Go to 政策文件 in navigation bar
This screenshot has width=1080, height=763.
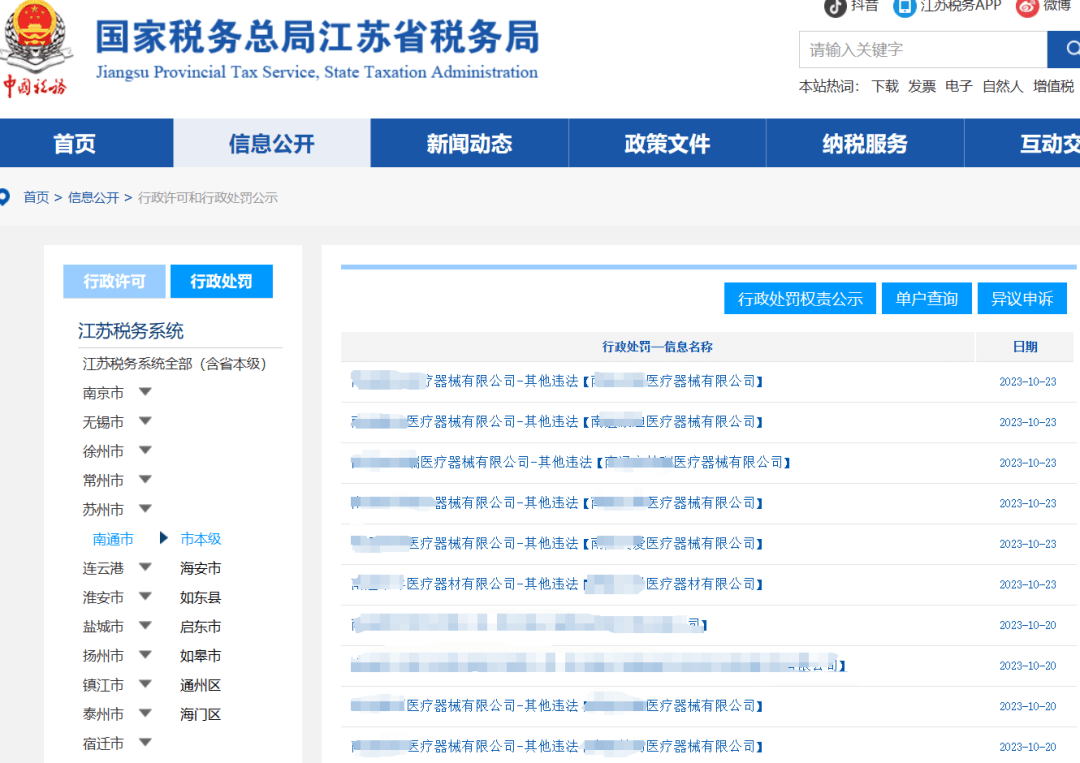(667, 144)
